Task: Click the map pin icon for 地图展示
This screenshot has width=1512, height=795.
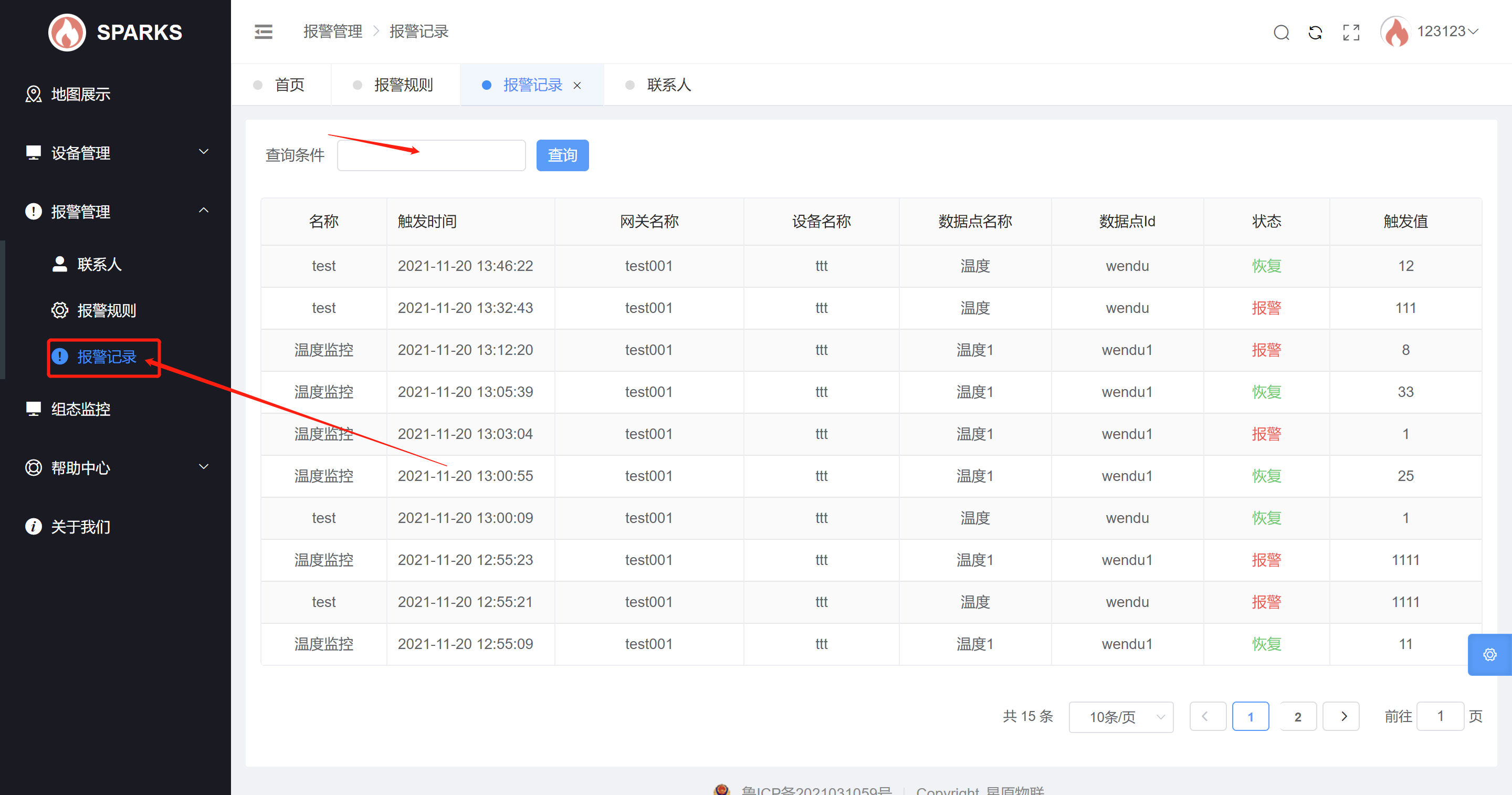Action: (34, 94)
